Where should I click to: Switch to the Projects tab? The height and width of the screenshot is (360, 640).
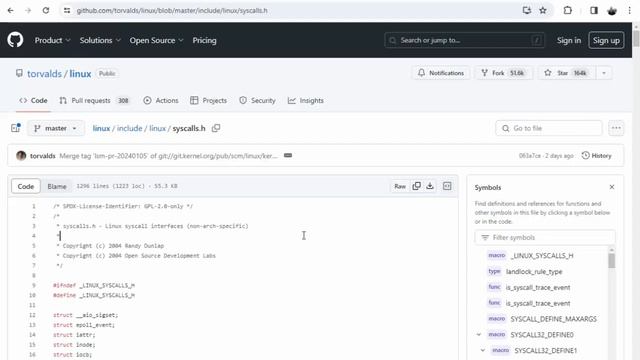[209, 100]
